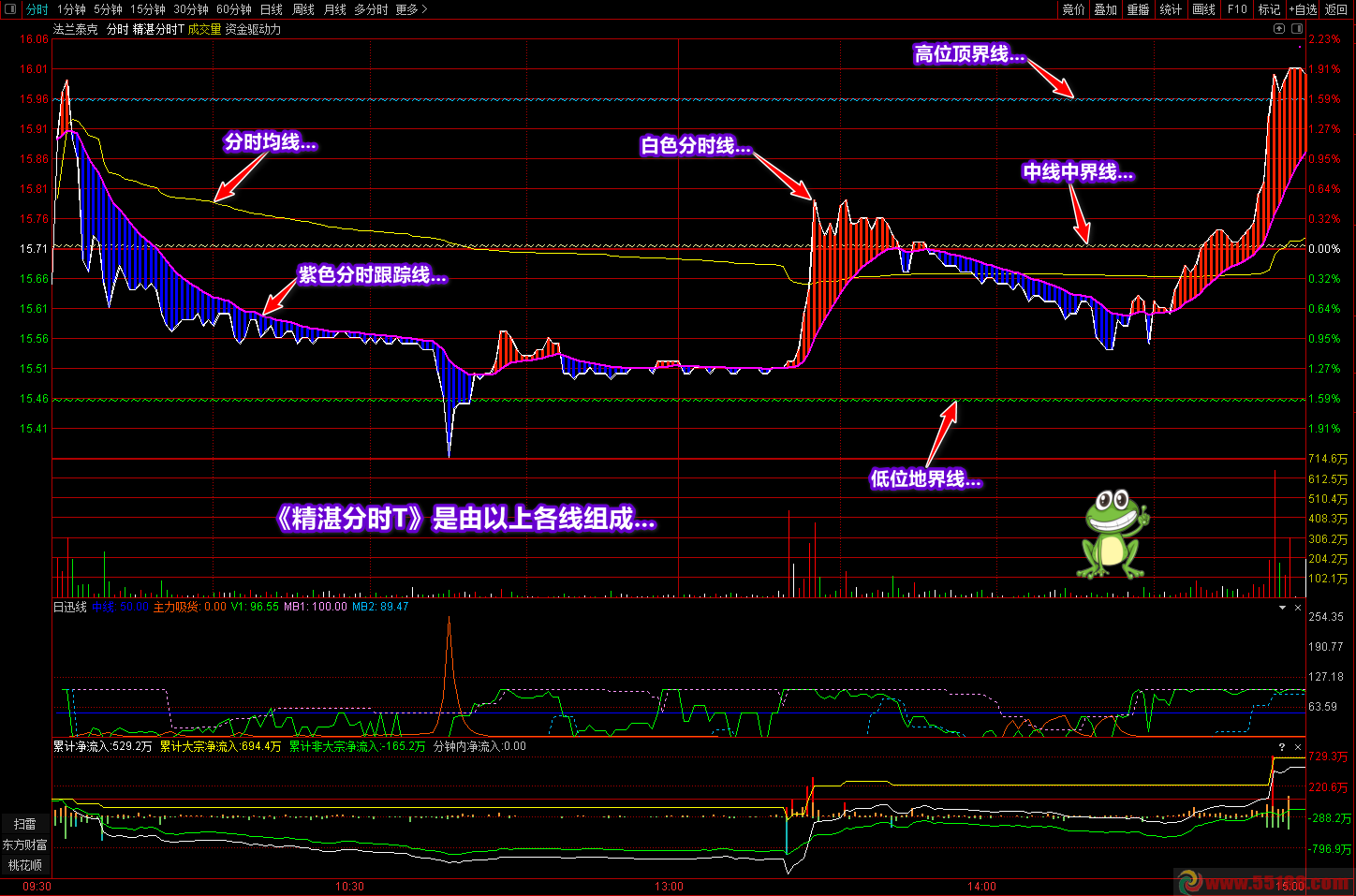Viewport: 1356px width, 896px height.
Task: Open the 画线 drawing tool
Action: coord(1203,9)
